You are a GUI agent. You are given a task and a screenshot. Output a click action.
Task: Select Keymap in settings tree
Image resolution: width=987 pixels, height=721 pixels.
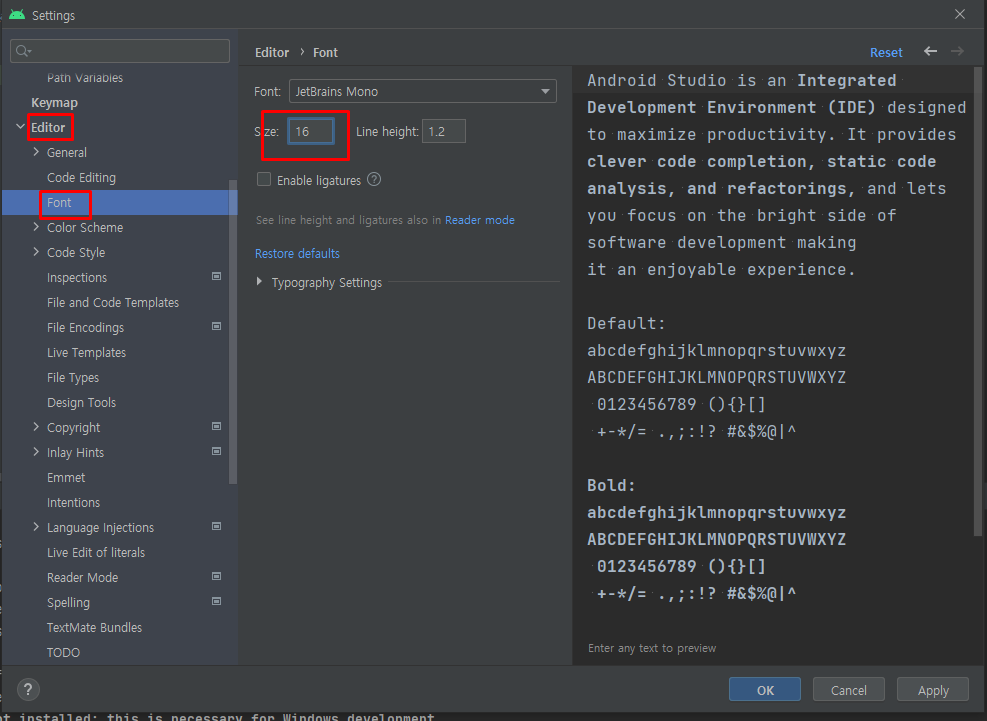coord(55,103)
